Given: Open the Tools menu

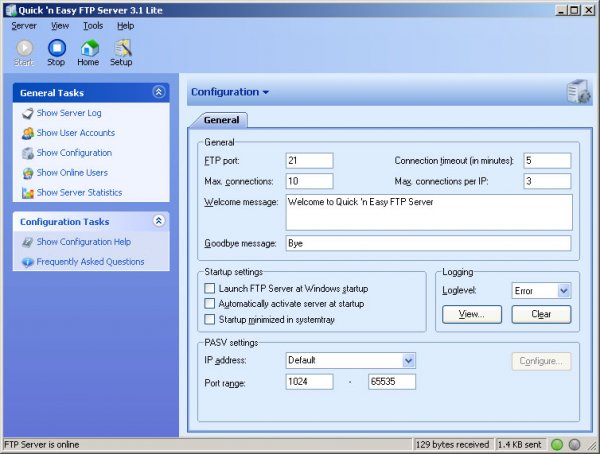Looking at the screenshot, I should click(x=93, y=25).
